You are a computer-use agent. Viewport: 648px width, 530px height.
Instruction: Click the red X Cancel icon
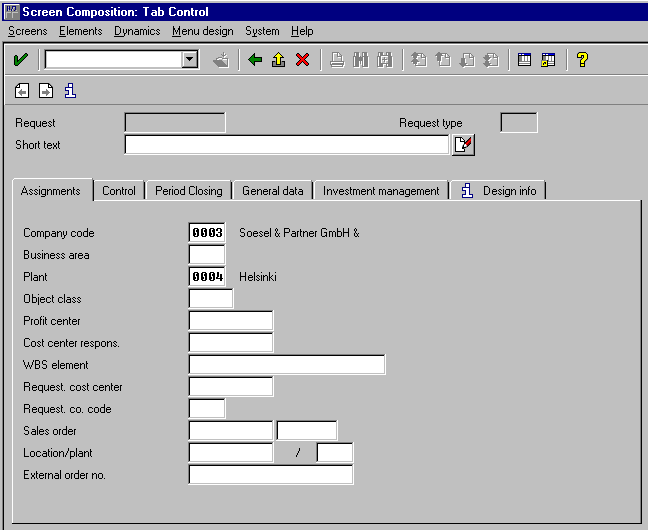302,60
